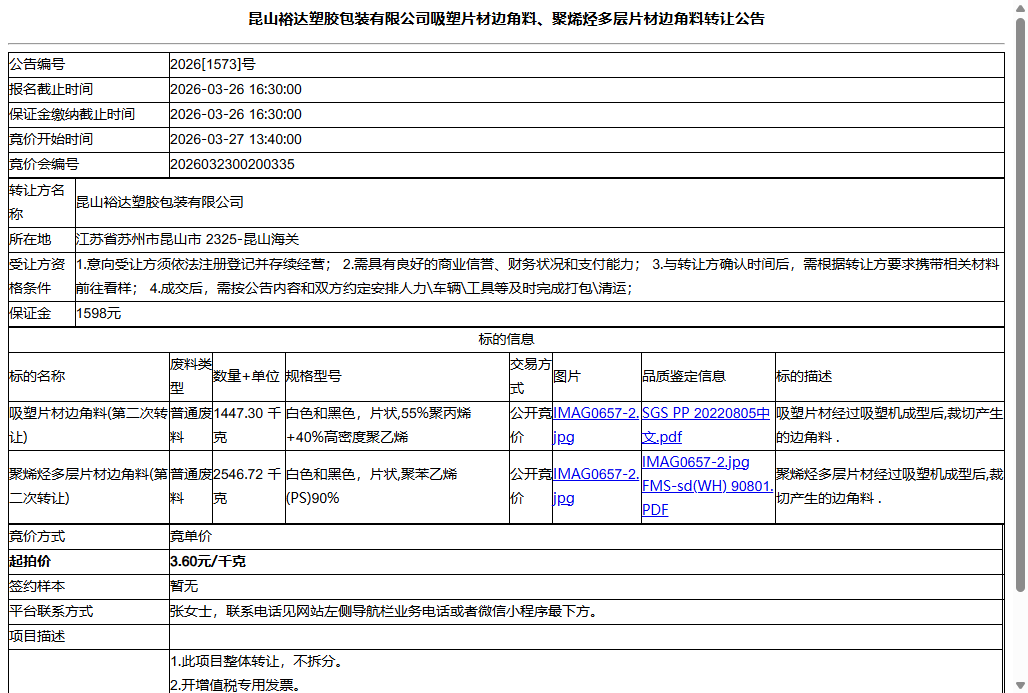Select the 公告编号 value 2026[1573]号

[213, 64]
